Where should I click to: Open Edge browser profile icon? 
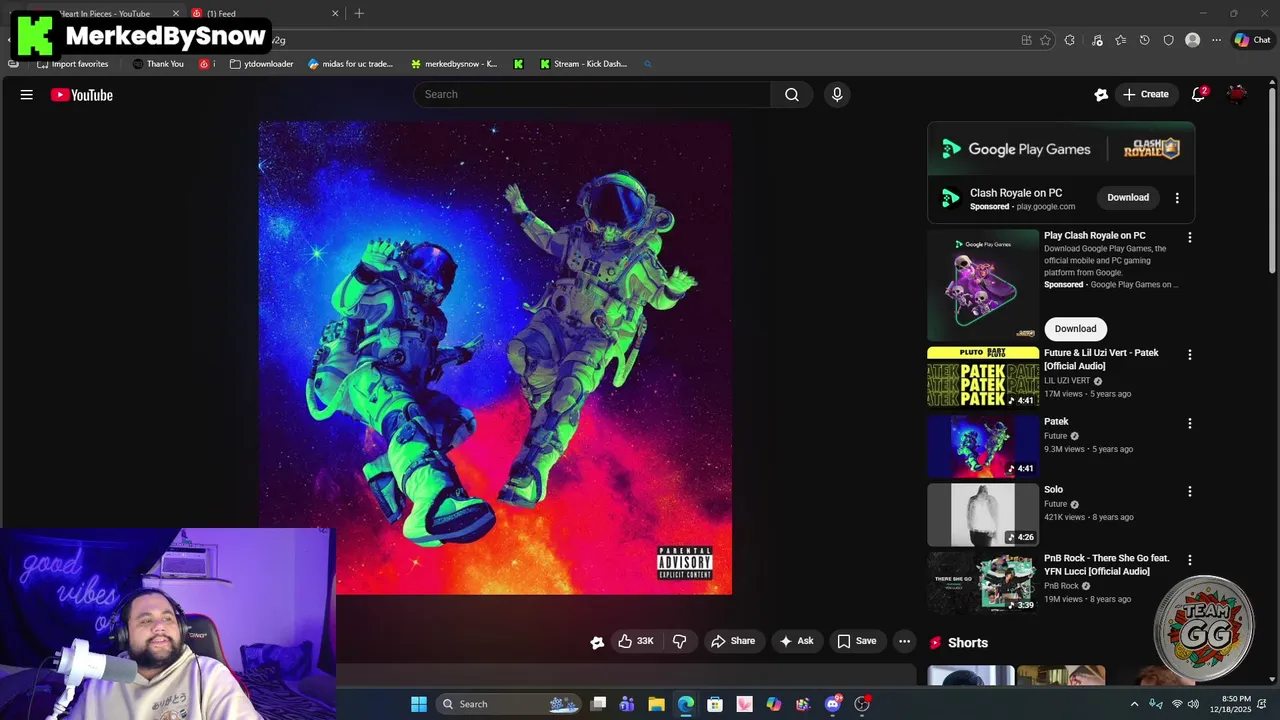[1192, 40]
